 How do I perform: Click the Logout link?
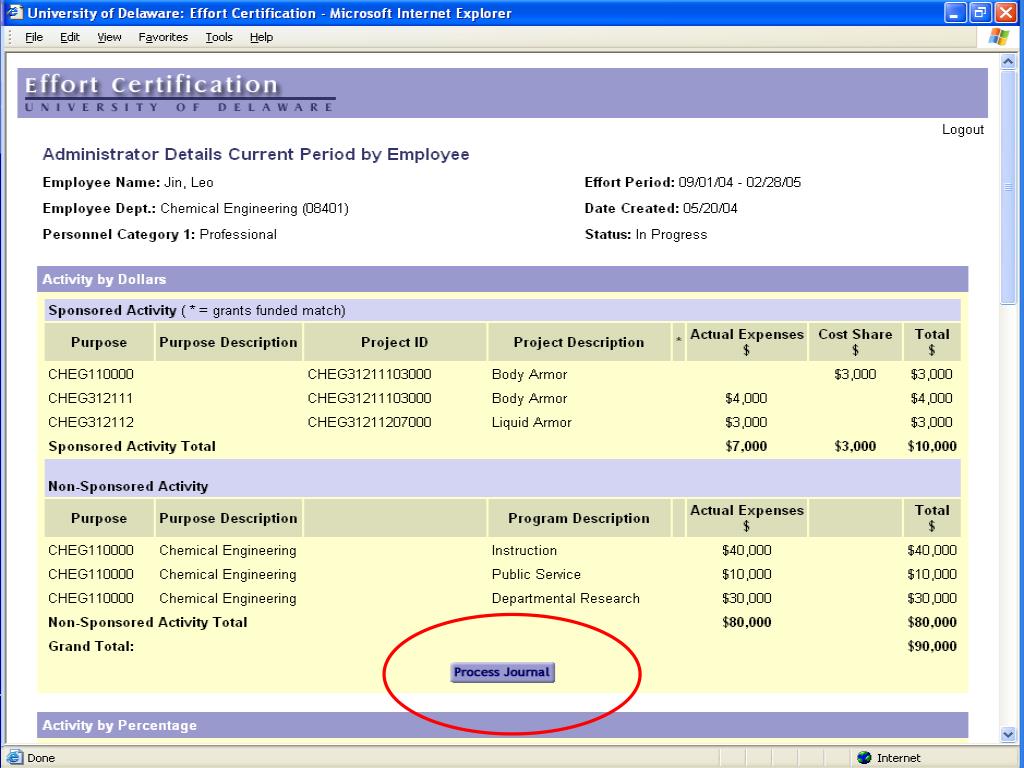(x=962, y=129)
